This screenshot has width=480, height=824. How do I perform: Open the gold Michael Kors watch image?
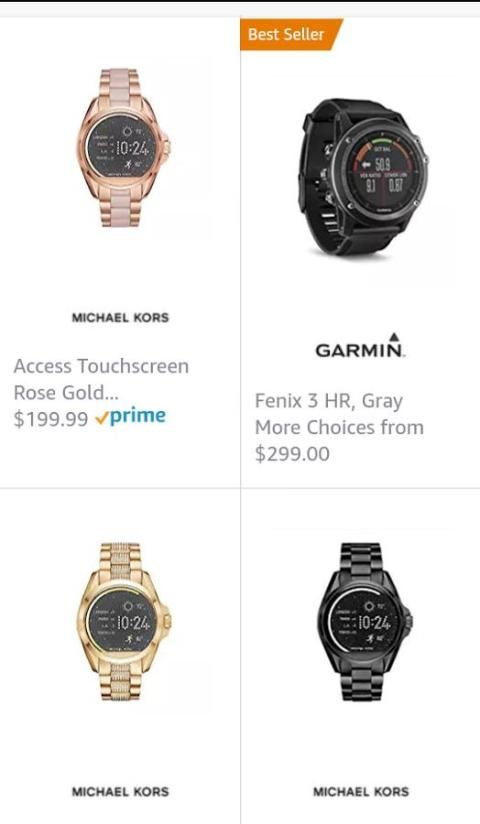click(x=124, y=622)
